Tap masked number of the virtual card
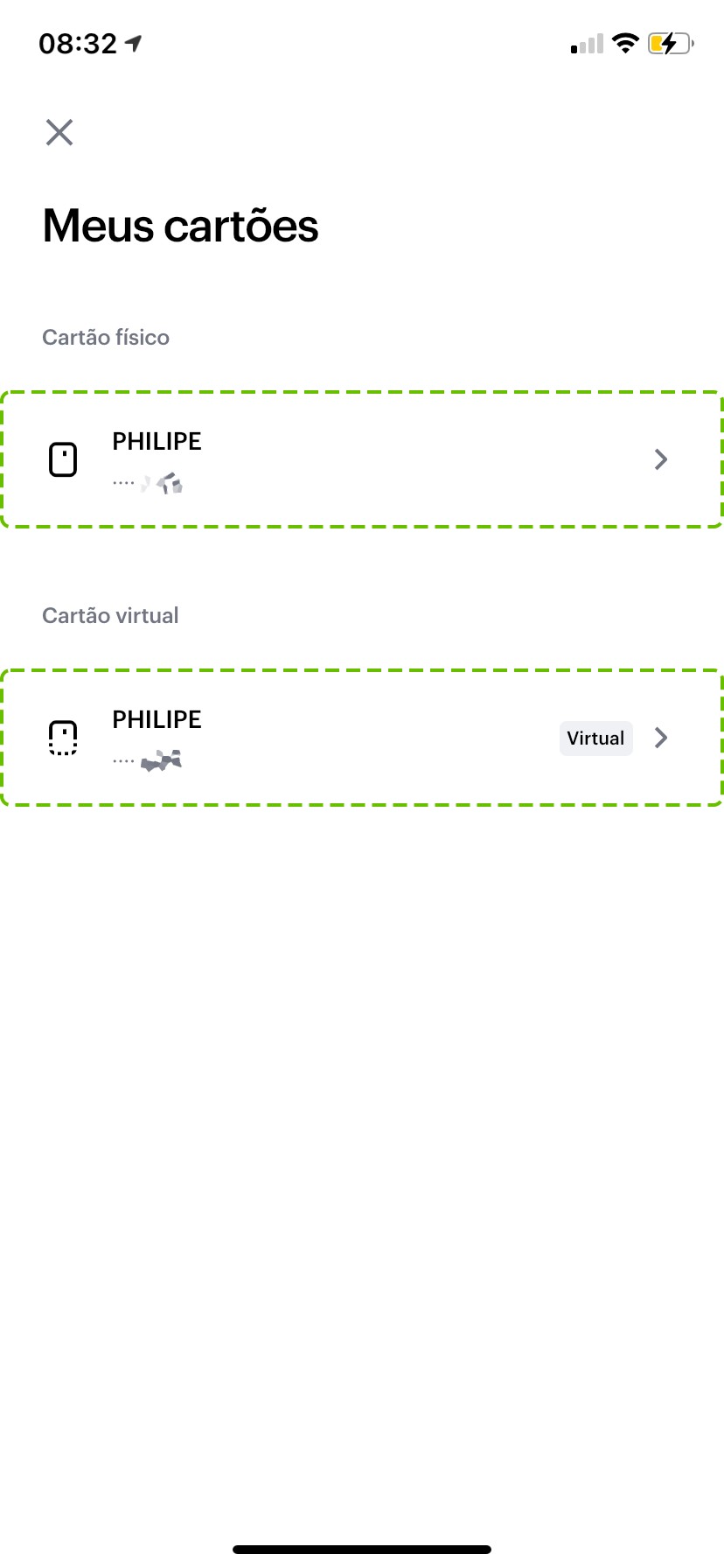 [149, 761]
